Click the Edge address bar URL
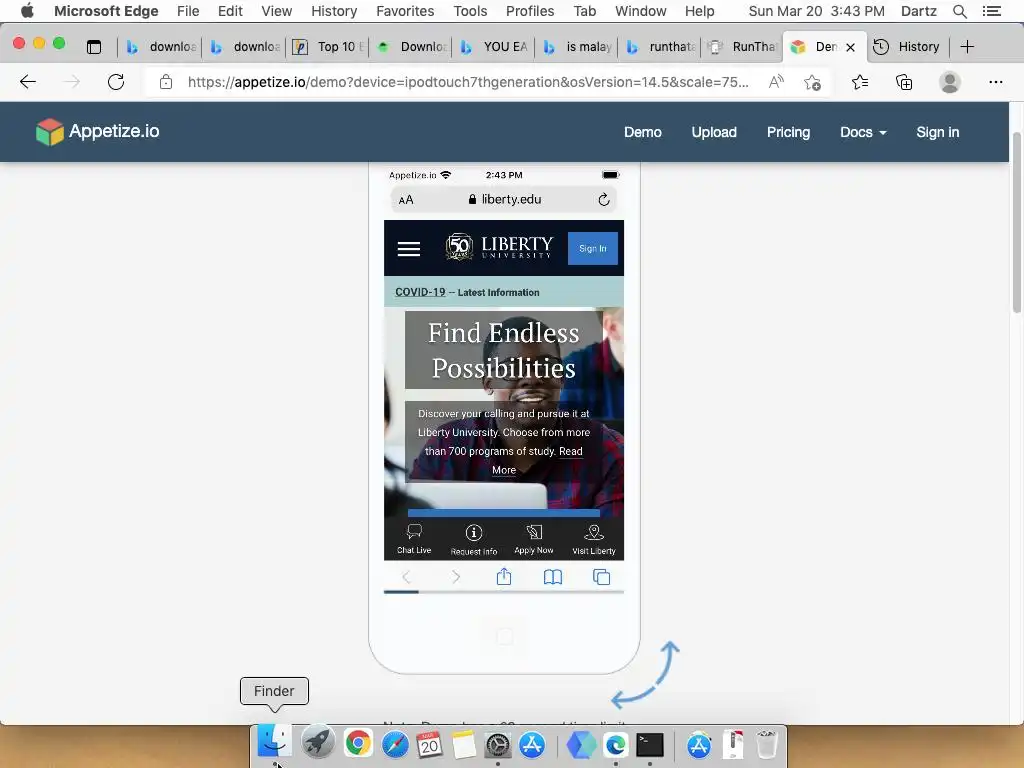1024x768 pixels. 468,82
